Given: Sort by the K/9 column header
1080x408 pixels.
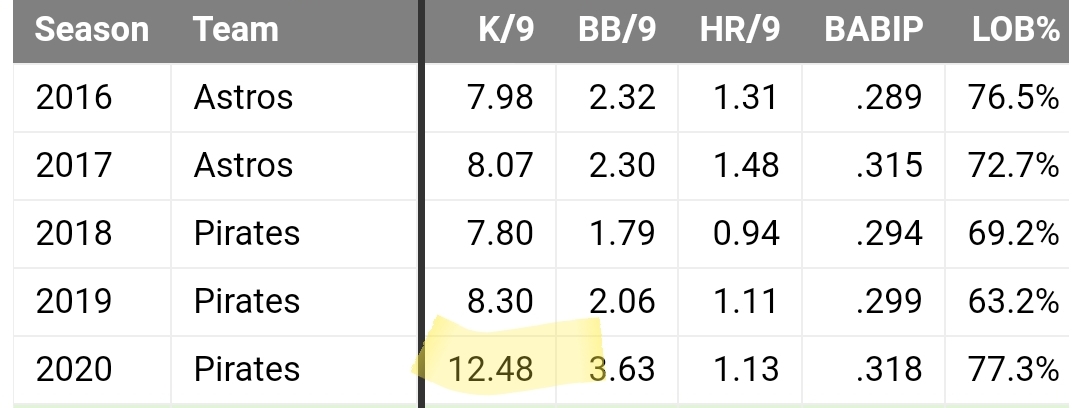Looking at the screenshot, I should tap(505, 30).
